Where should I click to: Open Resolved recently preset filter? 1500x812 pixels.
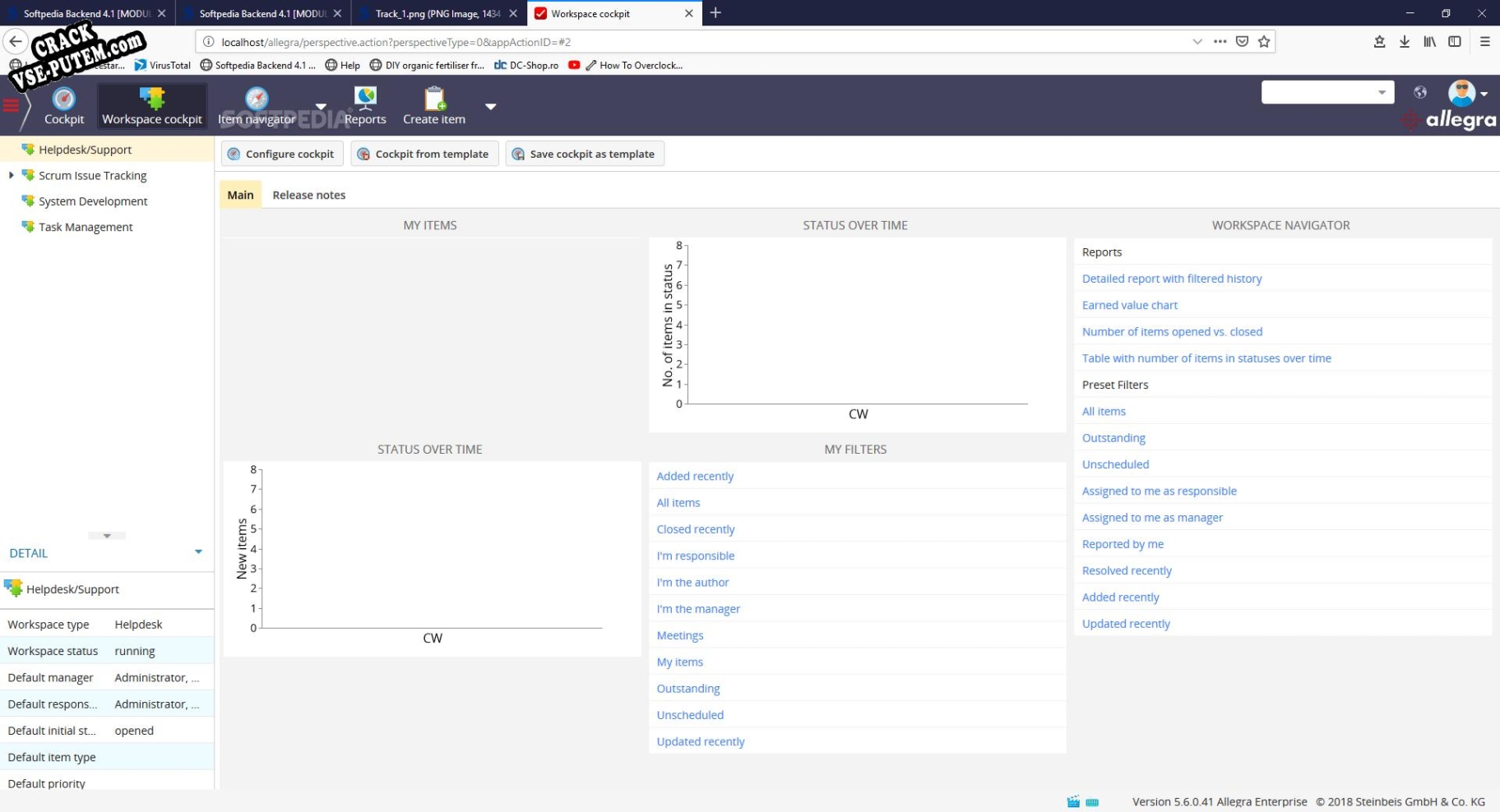1127,571
